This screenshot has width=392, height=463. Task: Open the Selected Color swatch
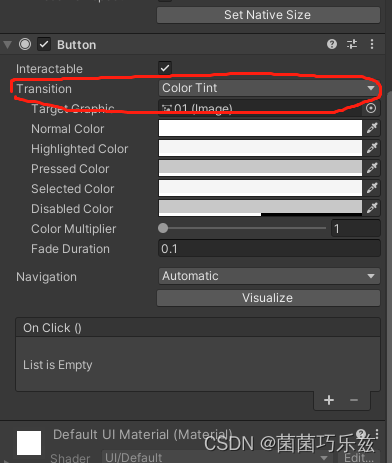coord(260,188)
